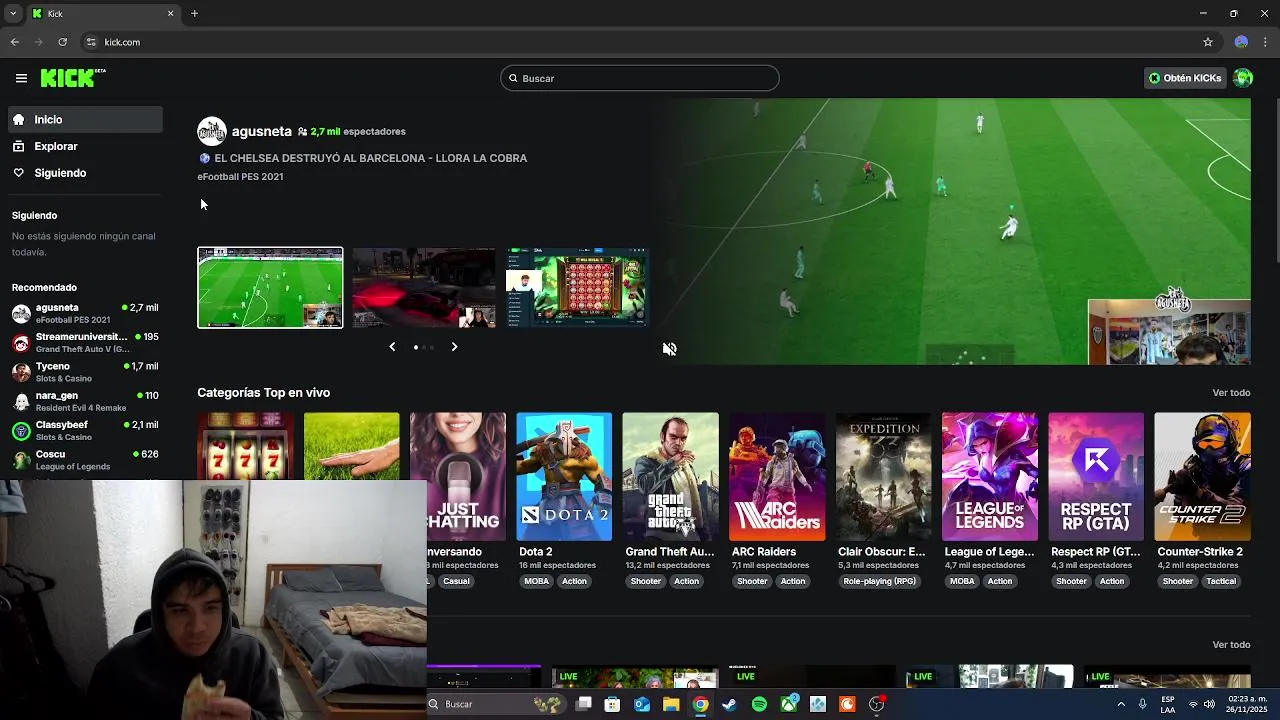This screenshot has height=720, width=1280.
Task: Open the Dota 2 category card
Action: coord(564,477)
